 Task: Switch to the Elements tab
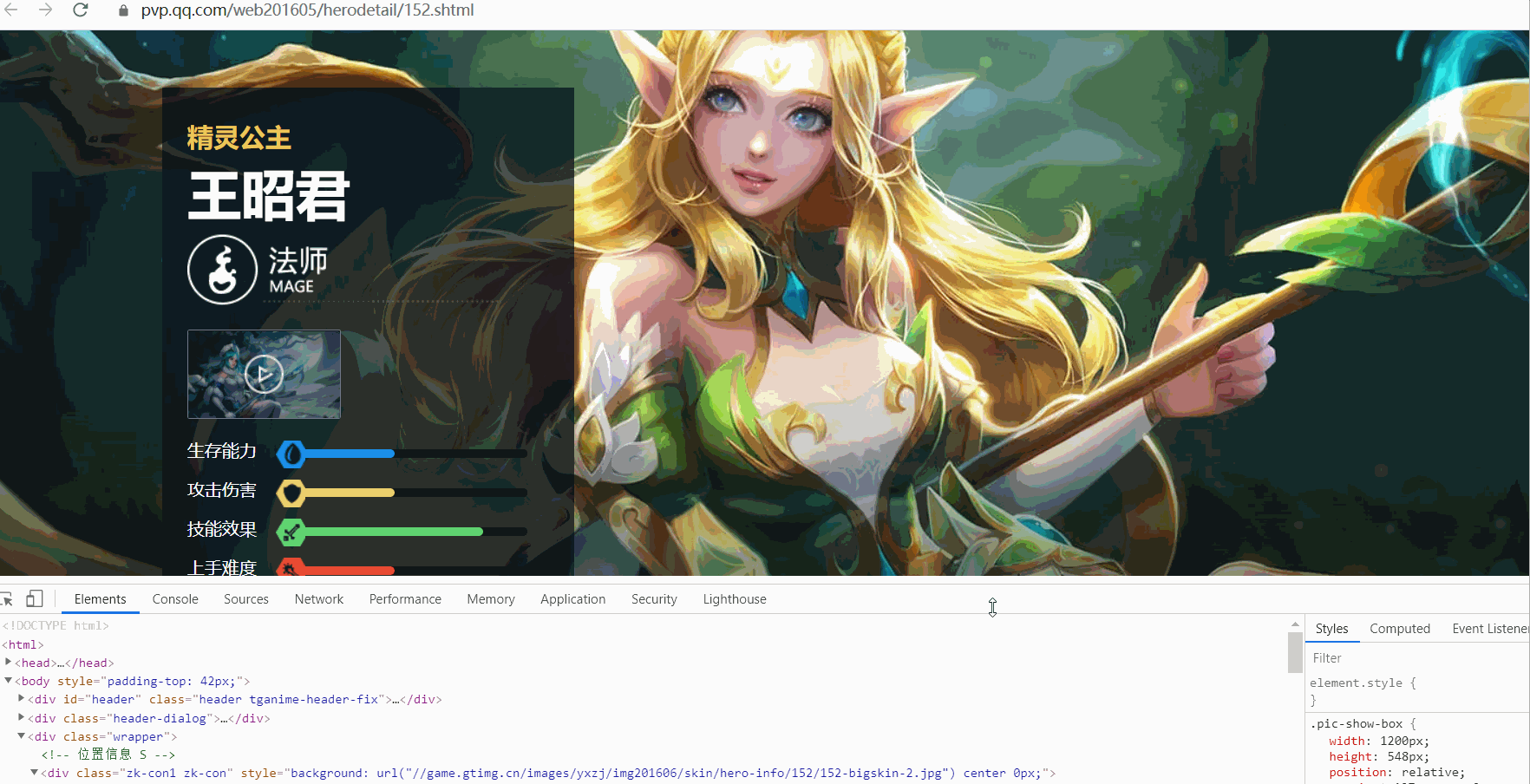point(100,599)
